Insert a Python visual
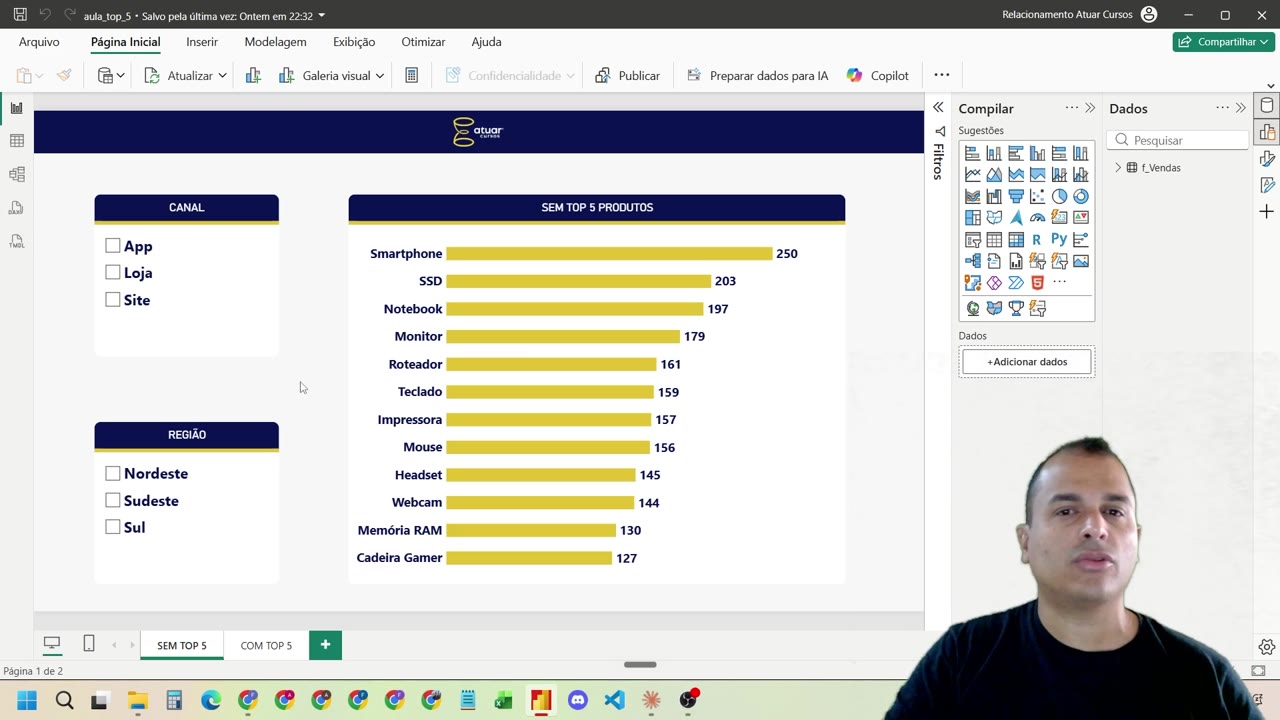This screenshot has height=720, width=1280. click(x=1059, y=240)
